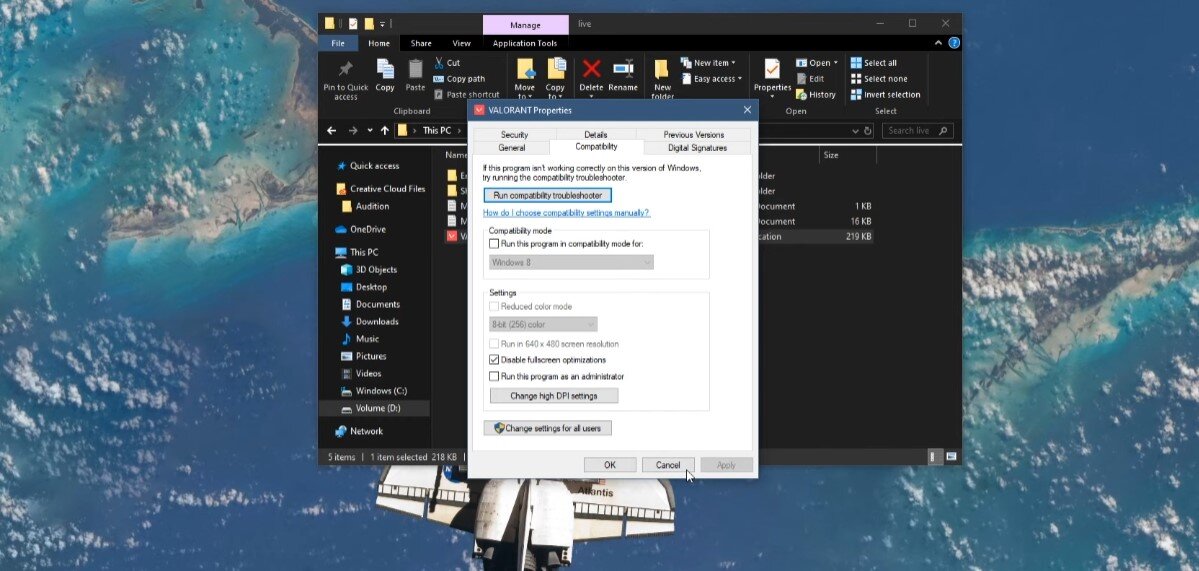This screenshot has width=1199, height=571.
Task: Enable Run this program in compatibility mode
Action: (494, 244)
